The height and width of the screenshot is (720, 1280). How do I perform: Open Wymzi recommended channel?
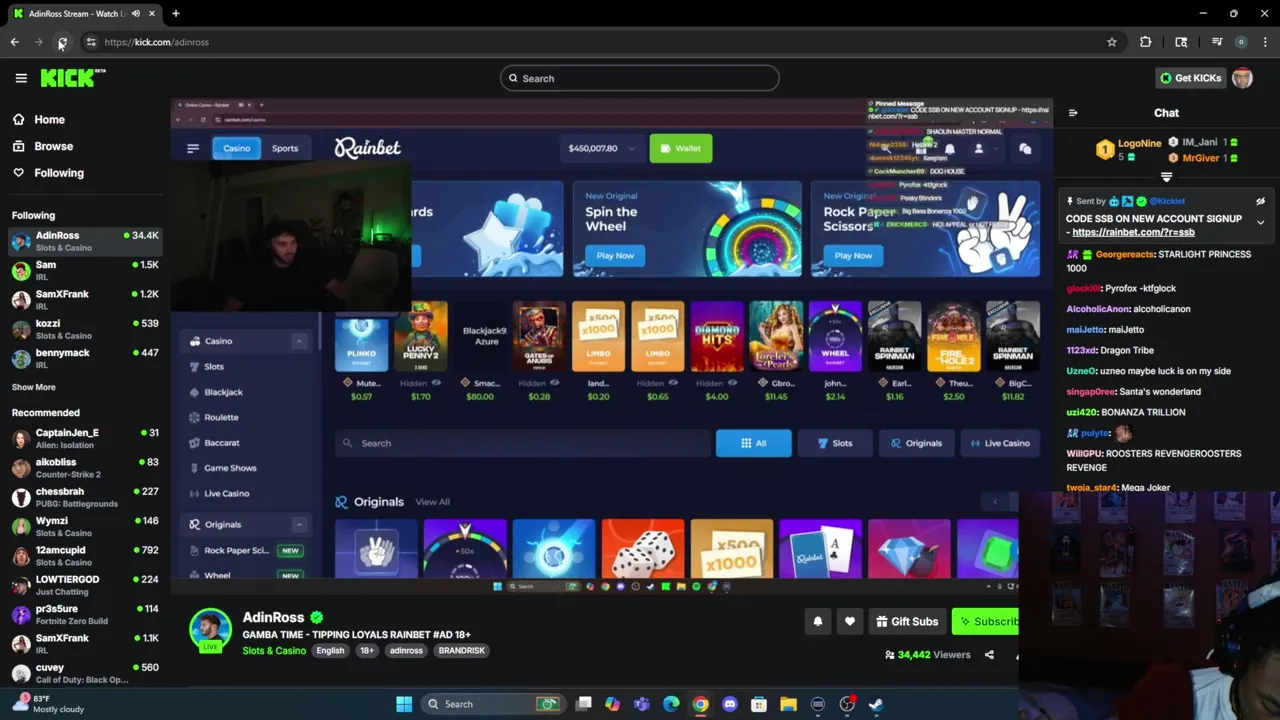(84, 526)
